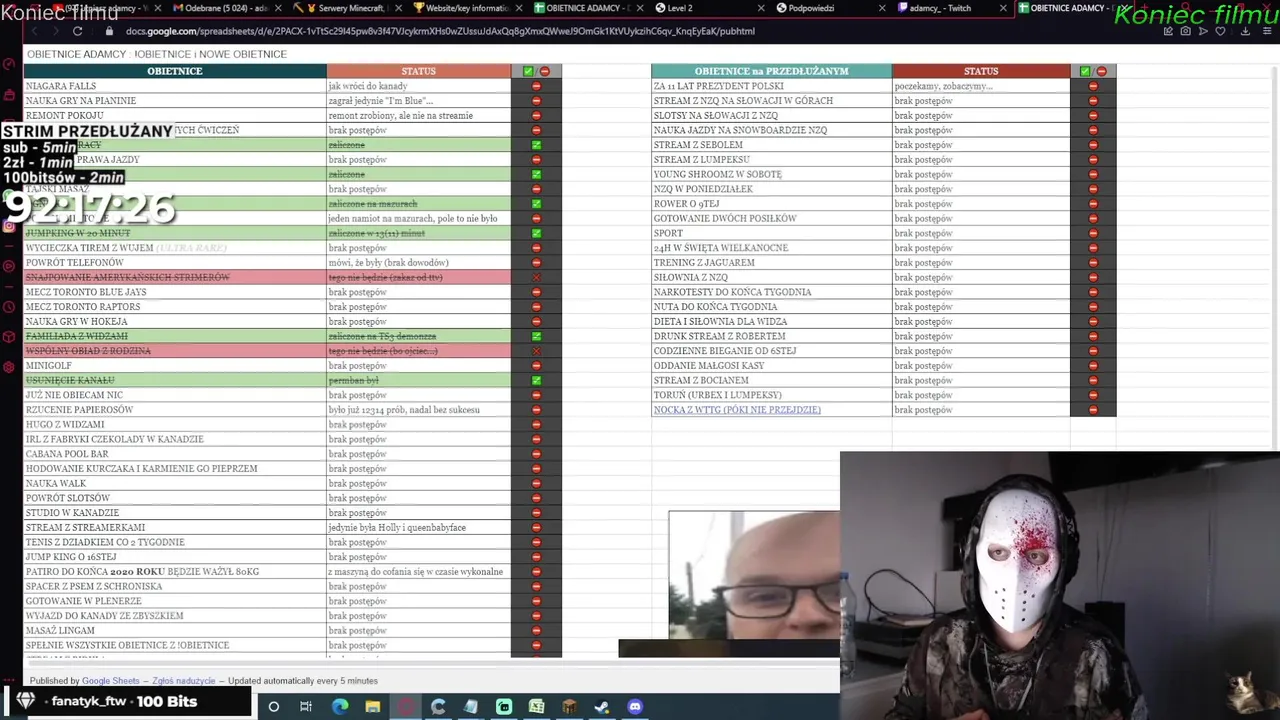Image resolution: width=1280 pixels, height=720 pixels.
Task: Click the padlock site-info icon in address bar
Action: (x=110, y=31)
